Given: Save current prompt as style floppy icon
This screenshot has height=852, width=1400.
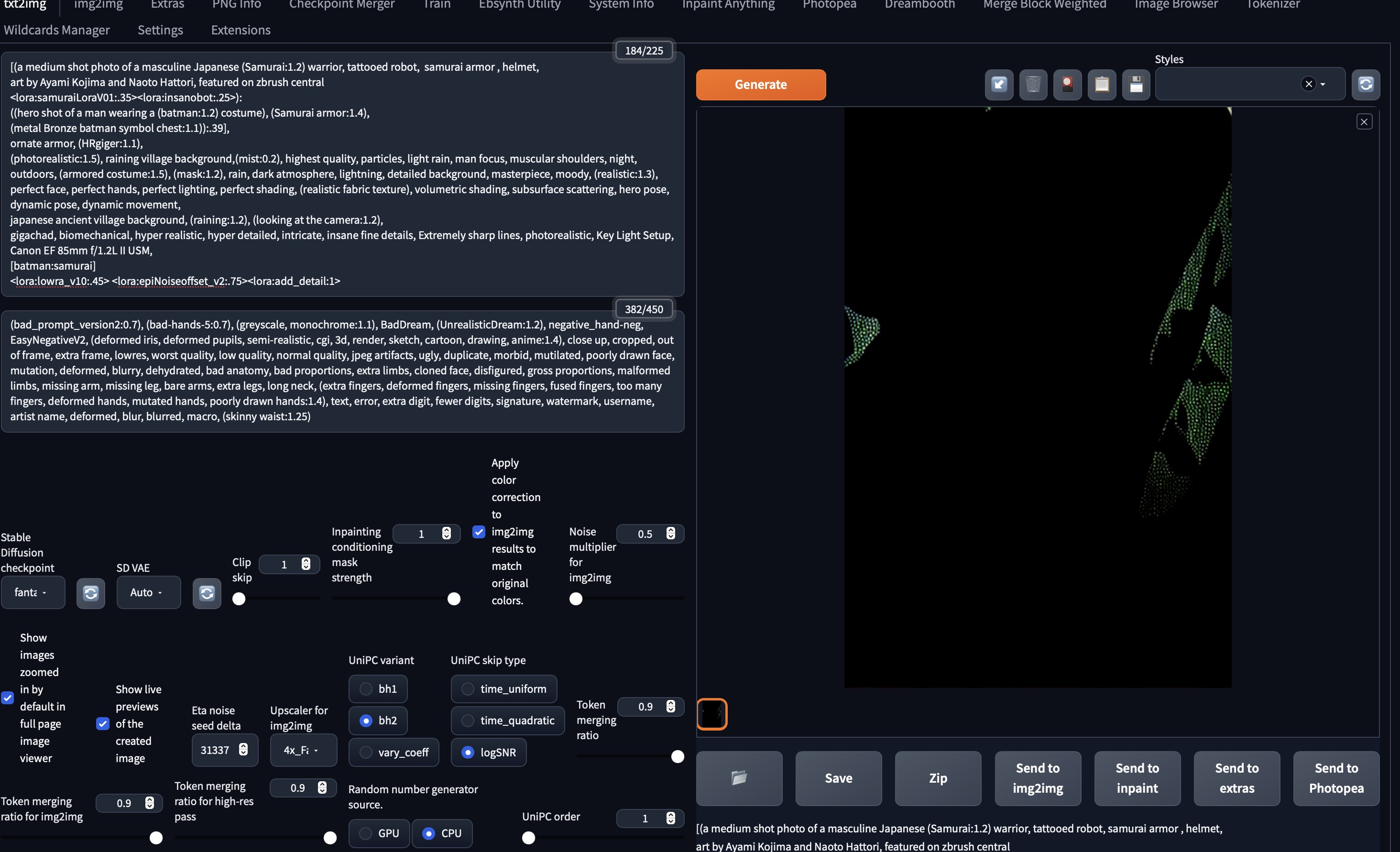Looking at the screenshot, I should tap(1137, 84).
